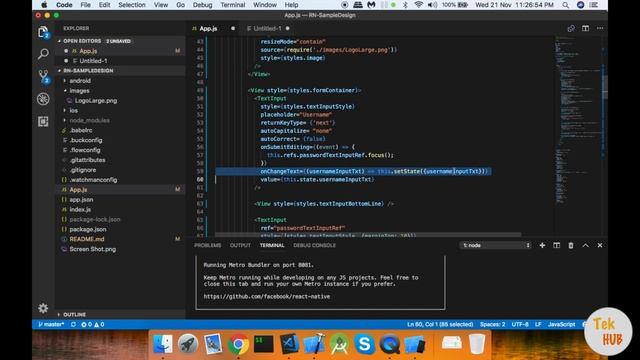Open the File menu
Image resolution: width=640 pixels, height=360 pixels.
85,5
